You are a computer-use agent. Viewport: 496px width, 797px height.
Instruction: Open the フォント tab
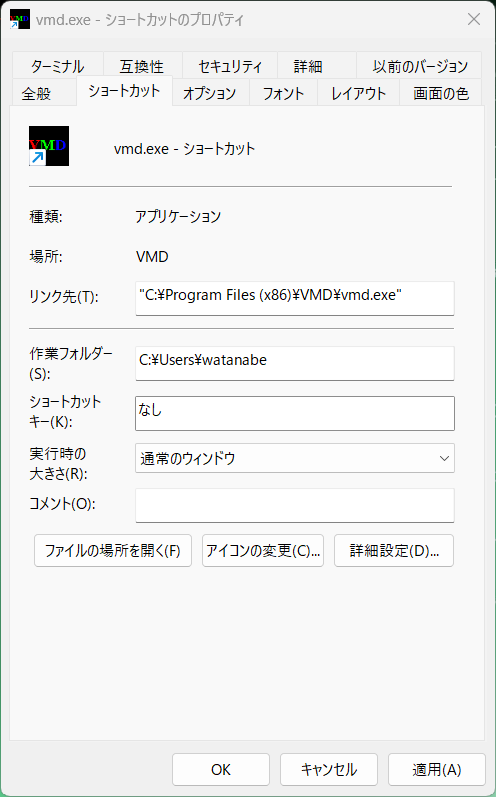point(283,93)
